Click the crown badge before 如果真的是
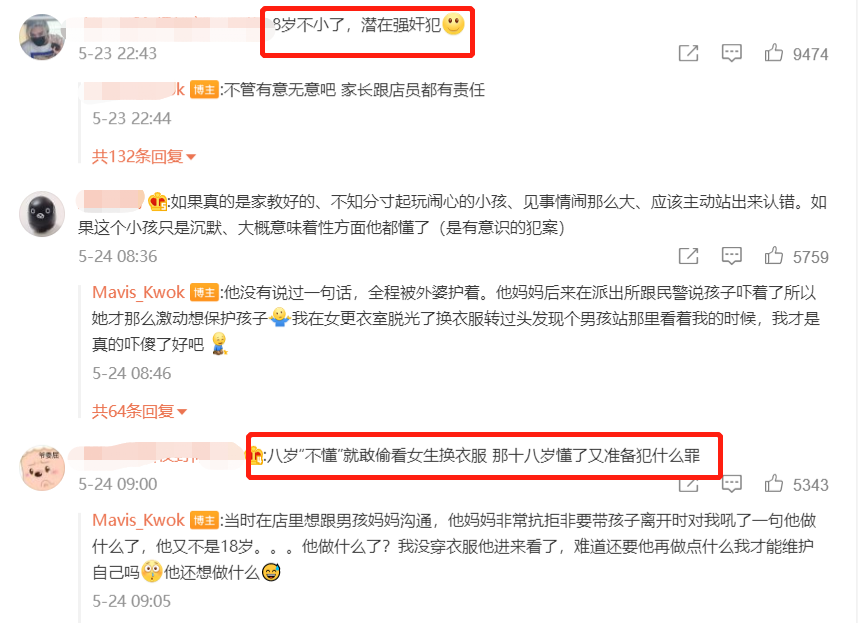This screenshot has height=623, width=858. coord(158,202)
